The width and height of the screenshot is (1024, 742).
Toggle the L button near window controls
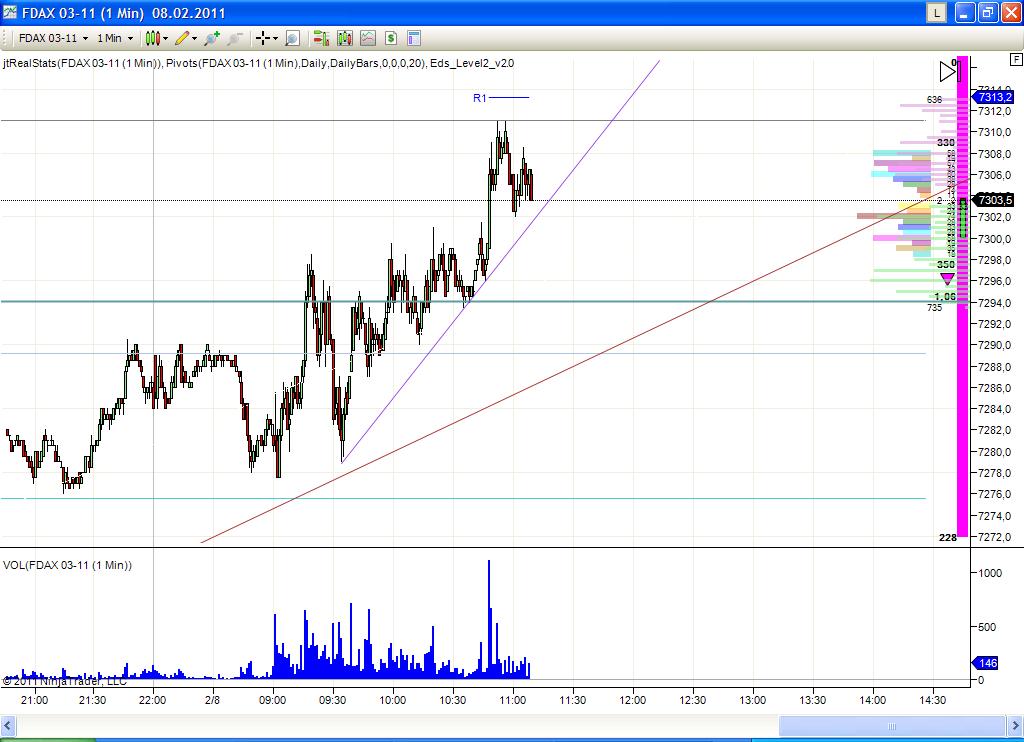coord(938,12)
